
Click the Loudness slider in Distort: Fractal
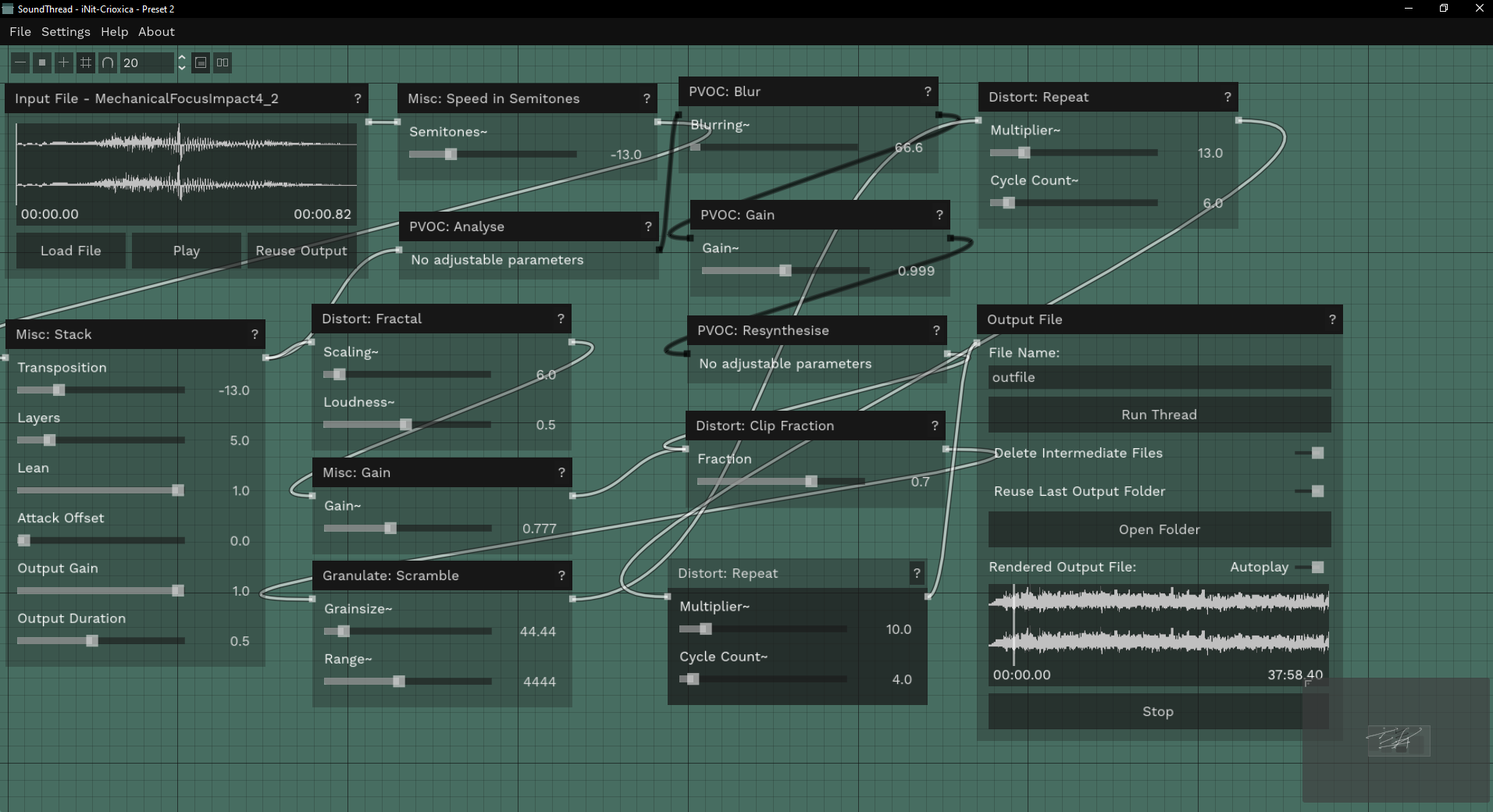click(407, 425)
